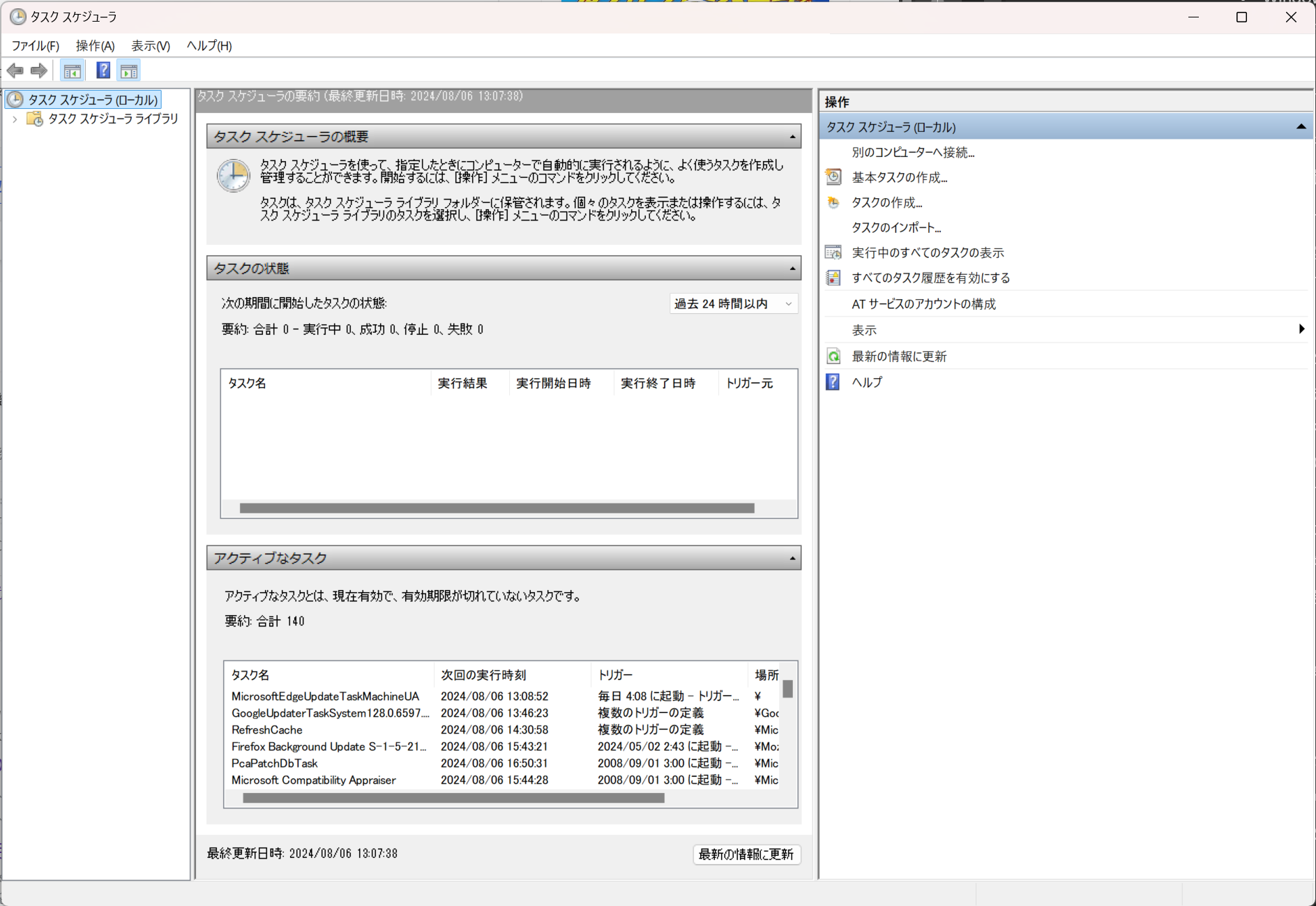Click the back arrow toolbar icon
1316x906 pixels.
tap(15, 70)
